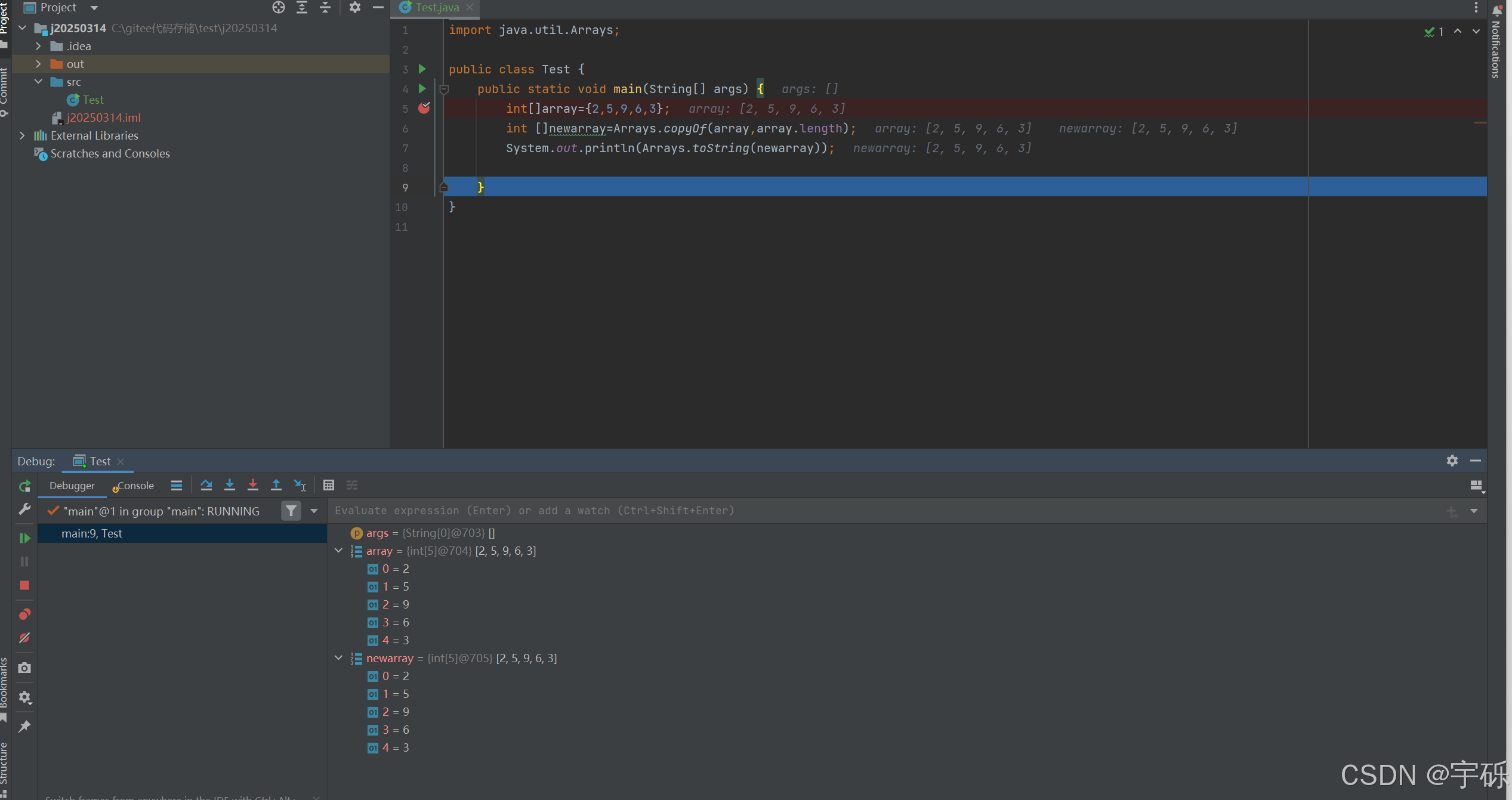1512x800 pixels.
Task: Switch to the Console tab
Action: [135, 486]
